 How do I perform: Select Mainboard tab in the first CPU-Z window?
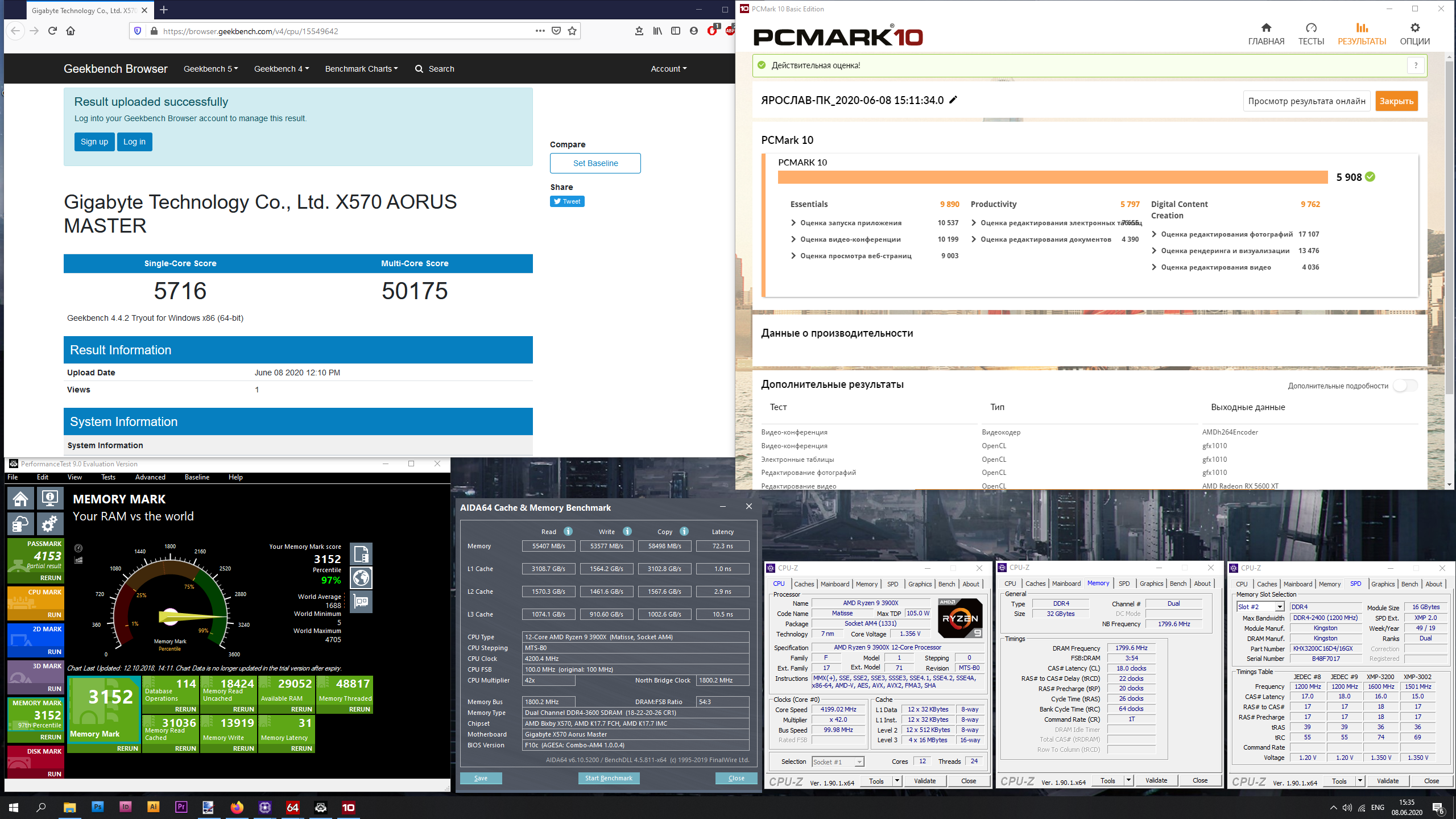point(834,584)
